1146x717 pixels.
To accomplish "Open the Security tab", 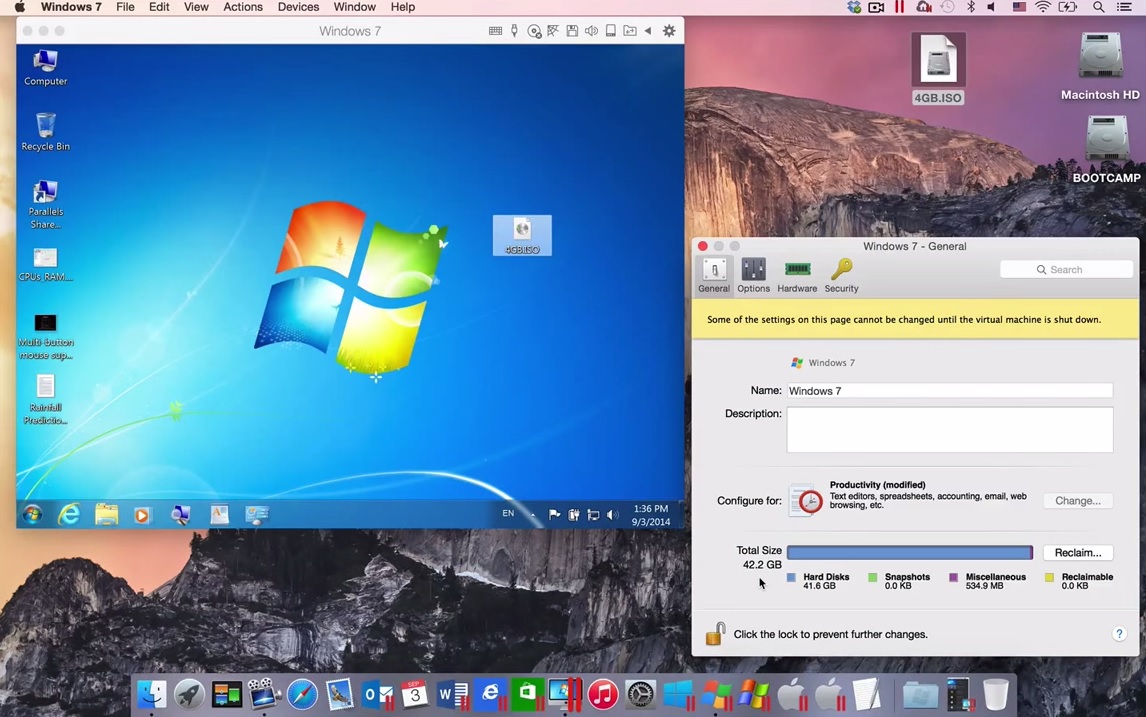I will point(841,276).
